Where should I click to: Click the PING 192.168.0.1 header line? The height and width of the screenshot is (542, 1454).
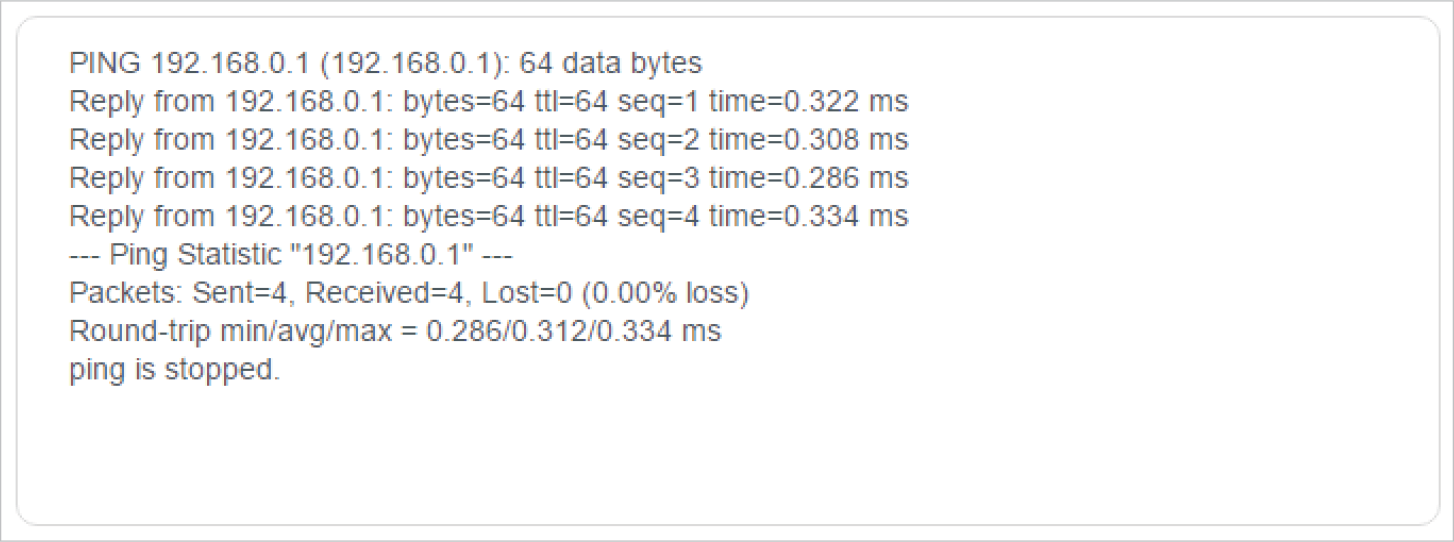[385, 64]
